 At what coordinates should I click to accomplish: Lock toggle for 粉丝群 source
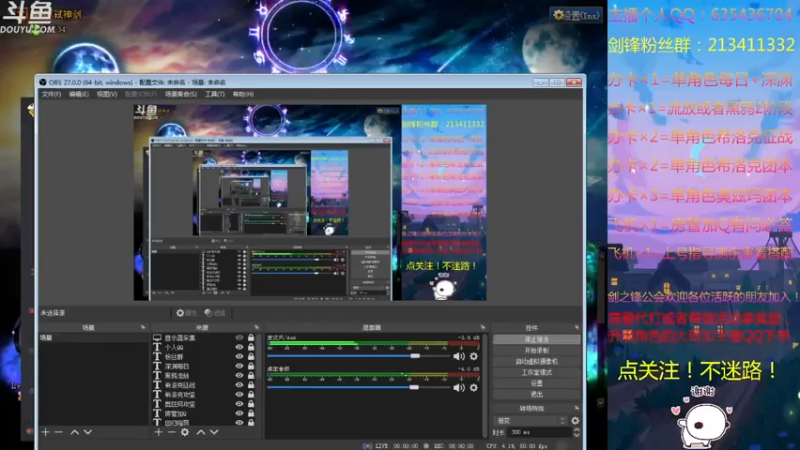point(251,357)
